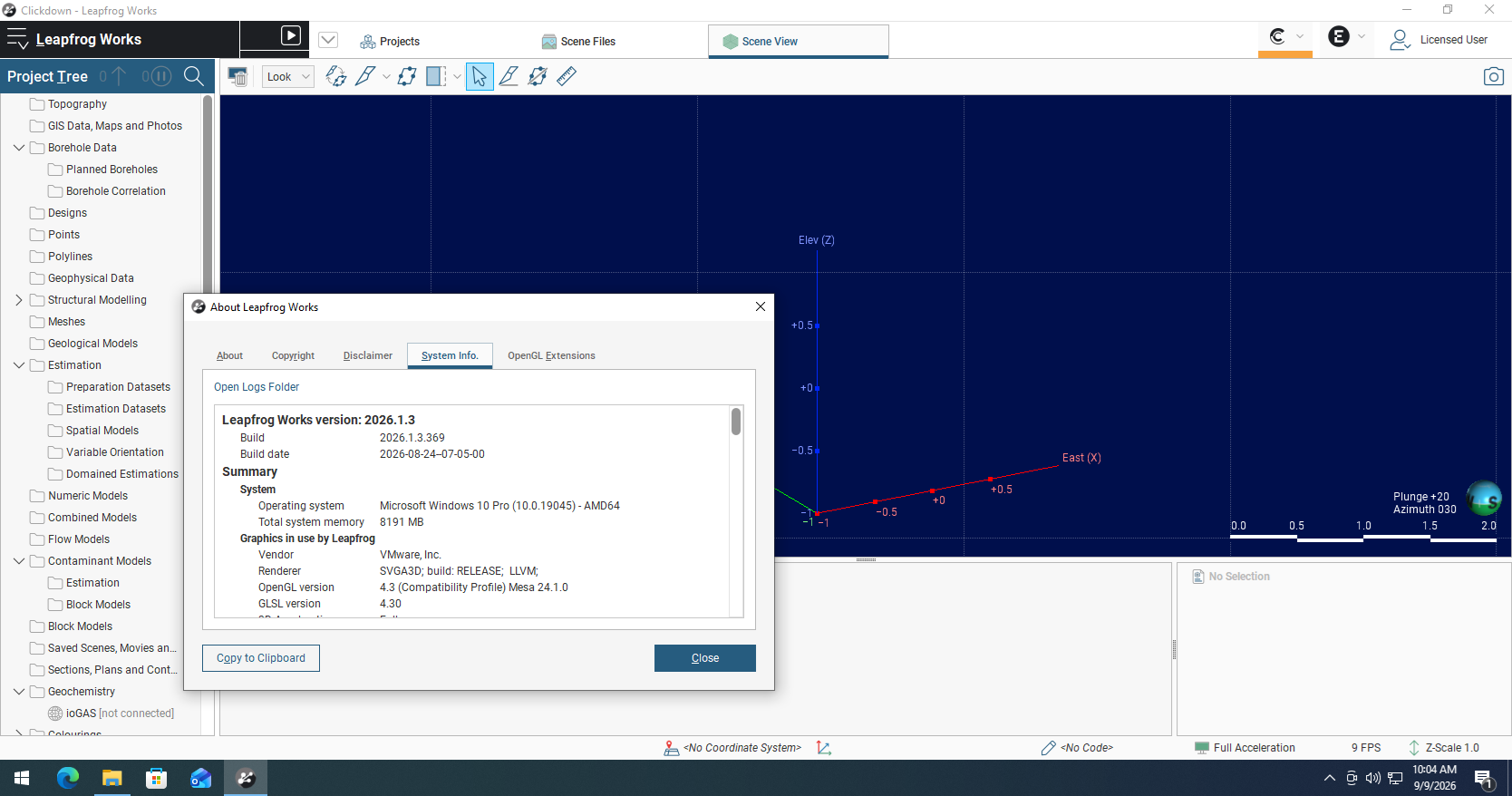This screenshot has width=1512, height=796.
Task: Close the About dialog with X
Action: click(x=761, y=306)
